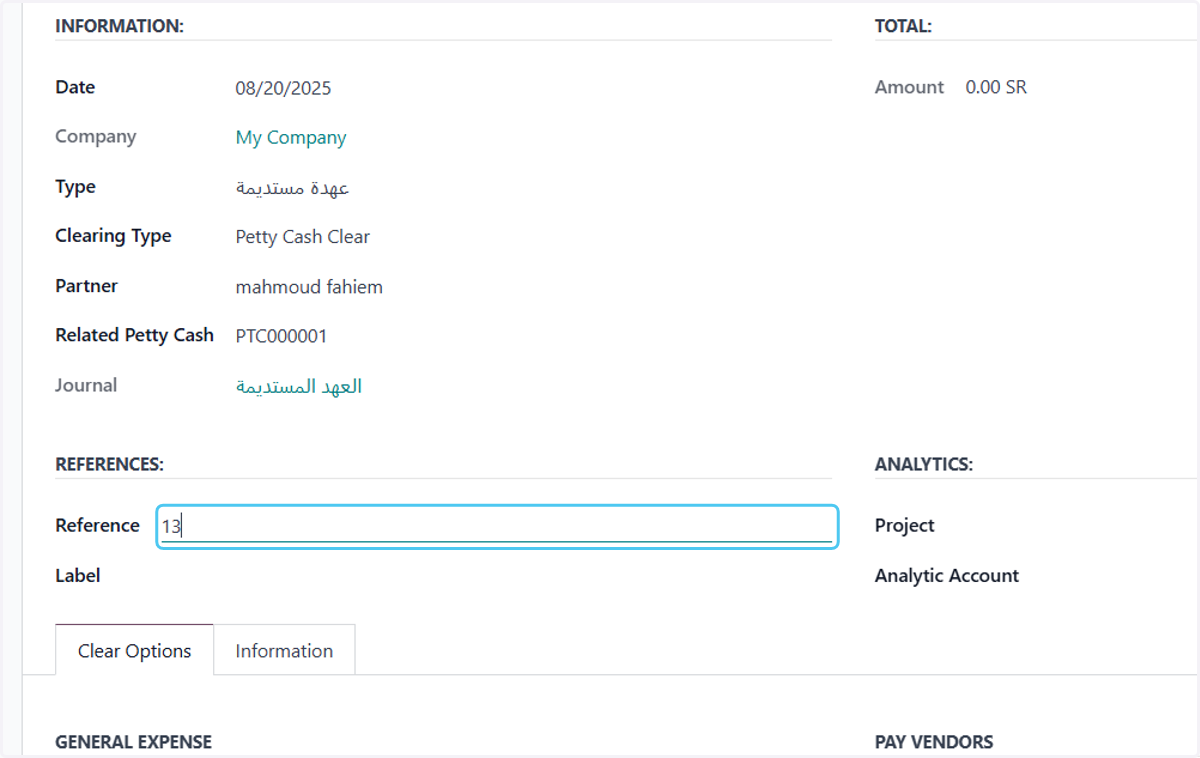Click the PTC000001 related petty cash value

pyautogui.click(x=281, y=336)
